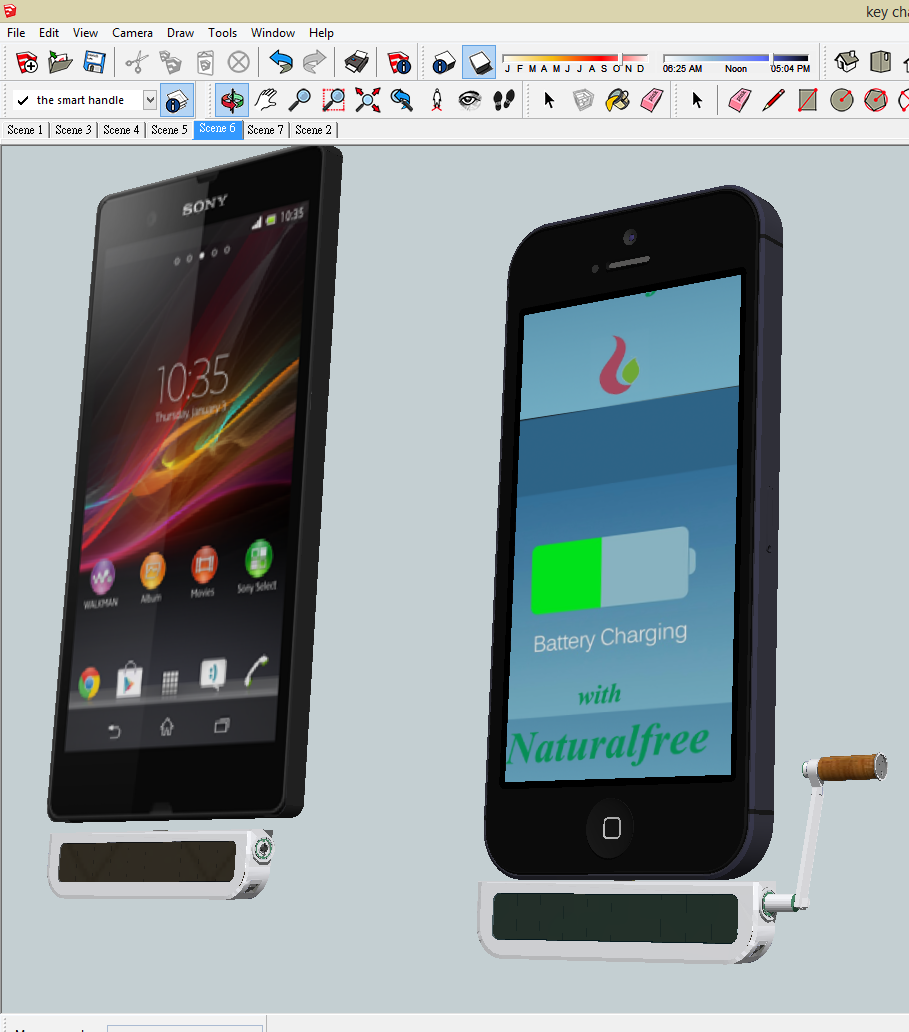Viewport: 909px width, 1032px height.
Task: Open the View menu
Action: click(x=85, y=33)
